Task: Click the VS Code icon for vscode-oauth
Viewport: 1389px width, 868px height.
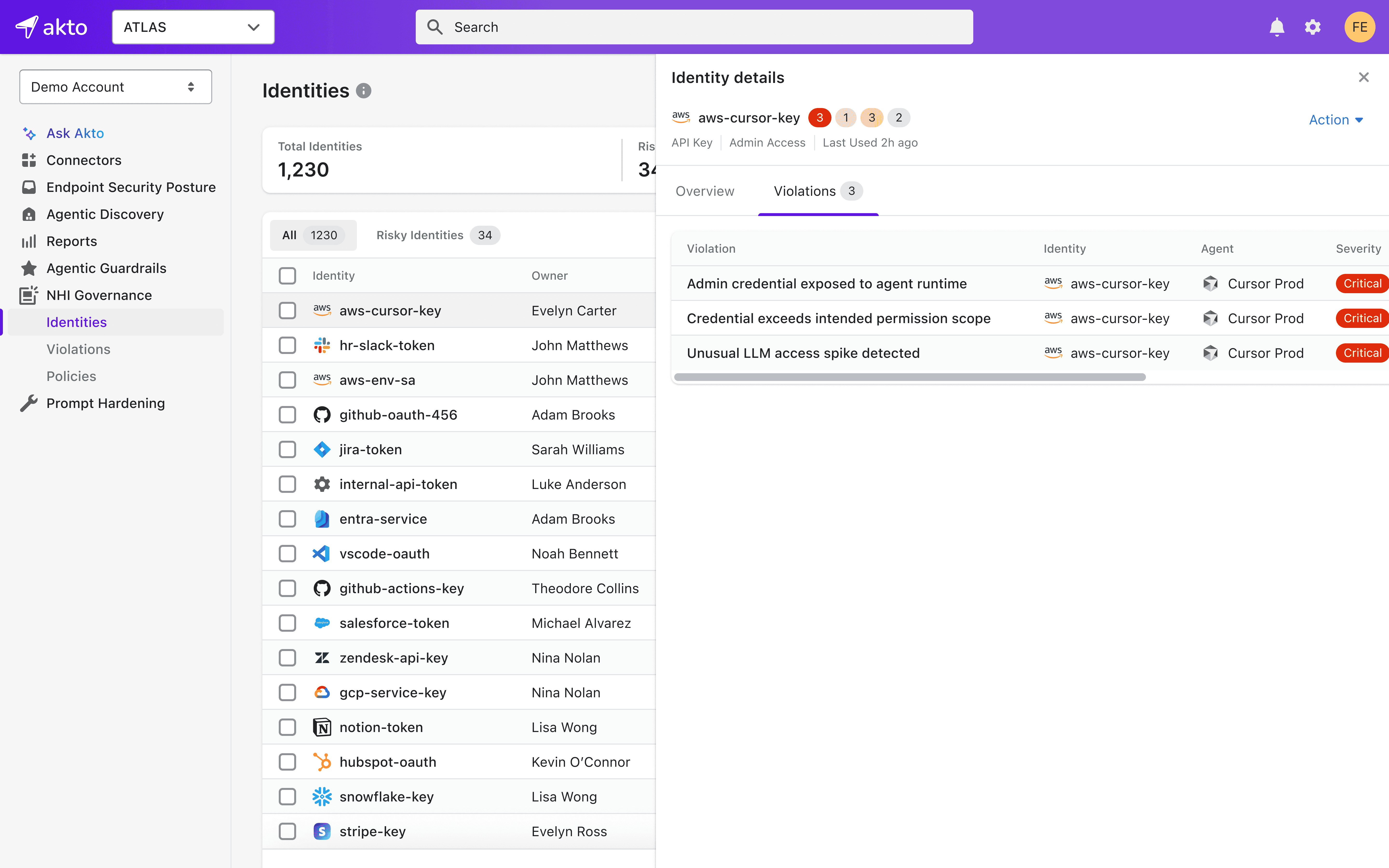Action: (x=321, y=553)
